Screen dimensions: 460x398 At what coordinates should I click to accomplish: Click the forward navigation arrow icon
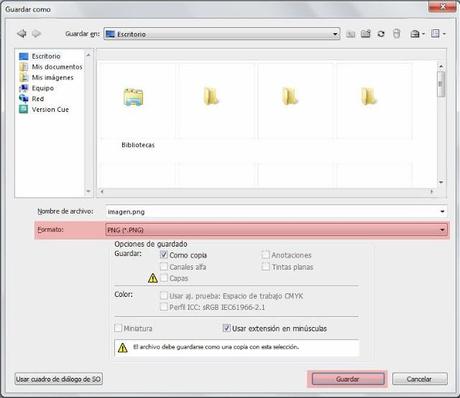(36, 34)
